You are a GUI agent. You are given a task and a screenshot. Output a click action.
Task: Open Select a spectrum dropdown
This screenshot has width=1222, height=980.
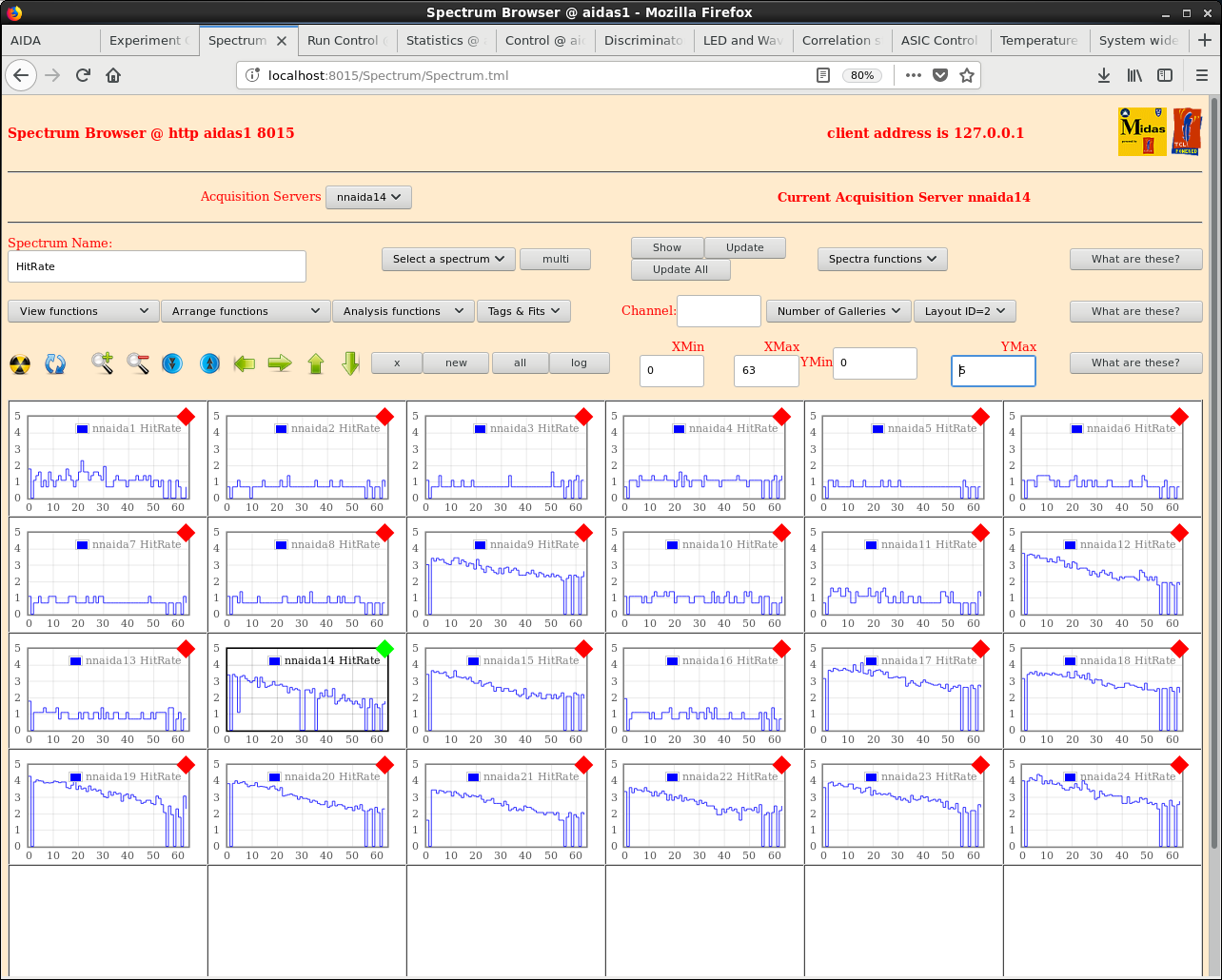tap(448, 259)
